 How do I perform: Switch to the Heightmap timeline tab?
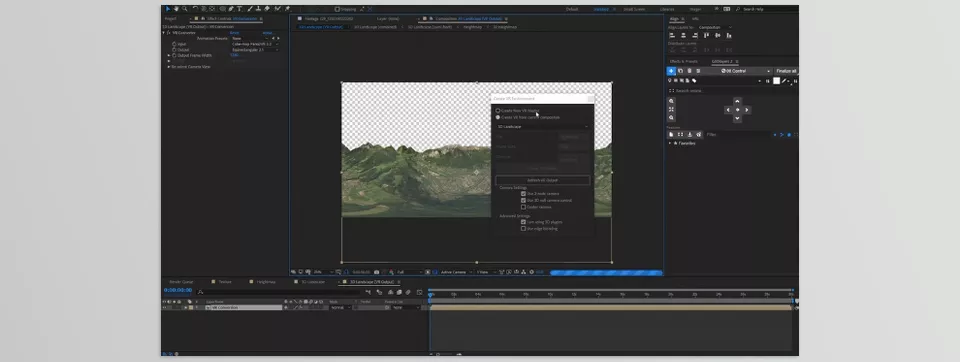[x=266, y=282]
